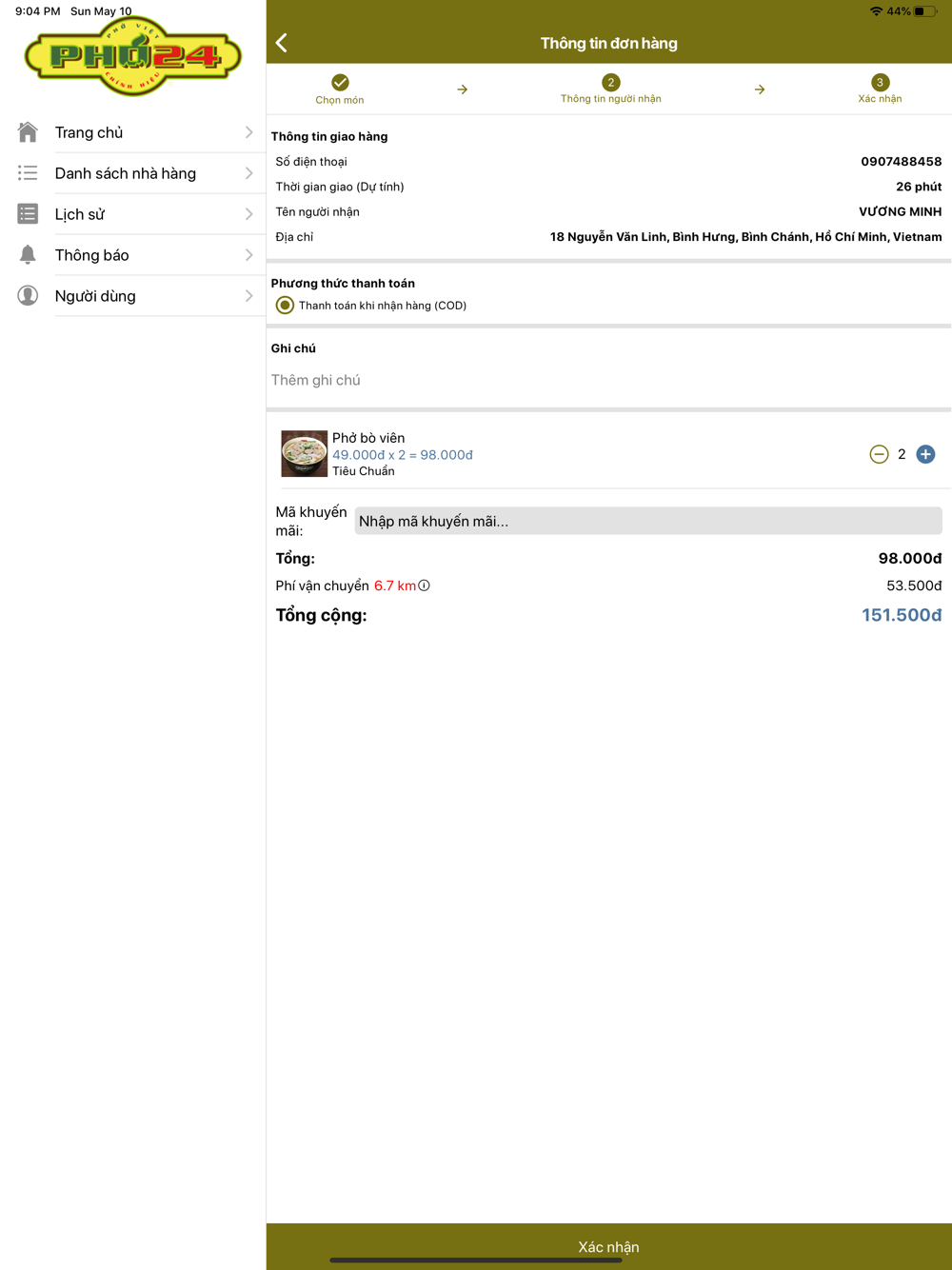This screenshot has width=952, height=1270.
Task: Expand Thông báo chevron arrow
Action: tap(248, 255)
